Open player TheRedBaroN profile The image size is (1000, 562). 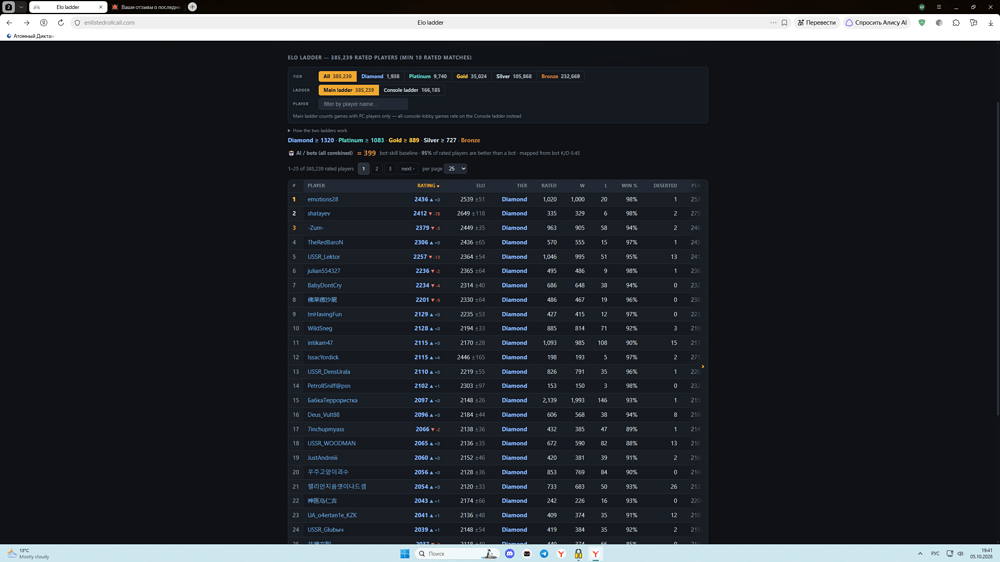325,242
